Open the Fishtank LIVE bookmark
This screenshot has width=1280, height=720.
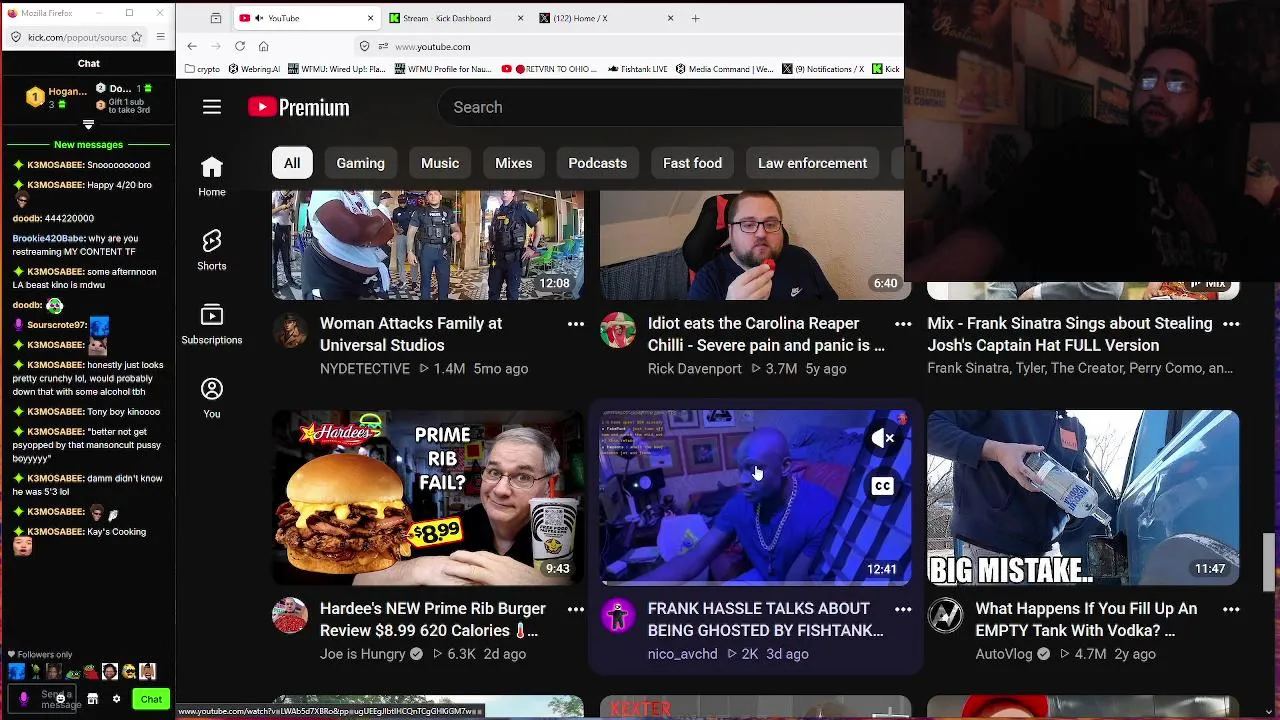coord(636,69)
